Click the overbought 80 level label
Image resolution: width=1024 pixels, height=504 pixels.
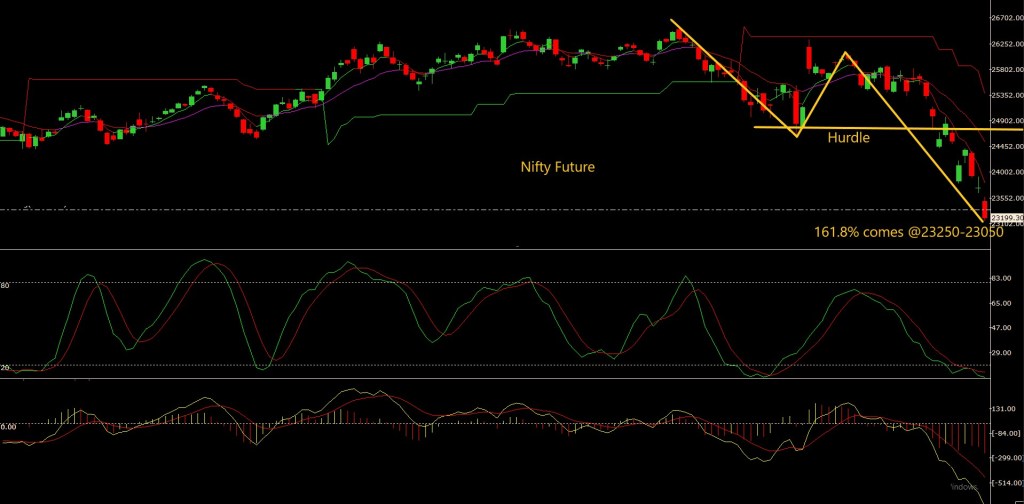point(5,285)
